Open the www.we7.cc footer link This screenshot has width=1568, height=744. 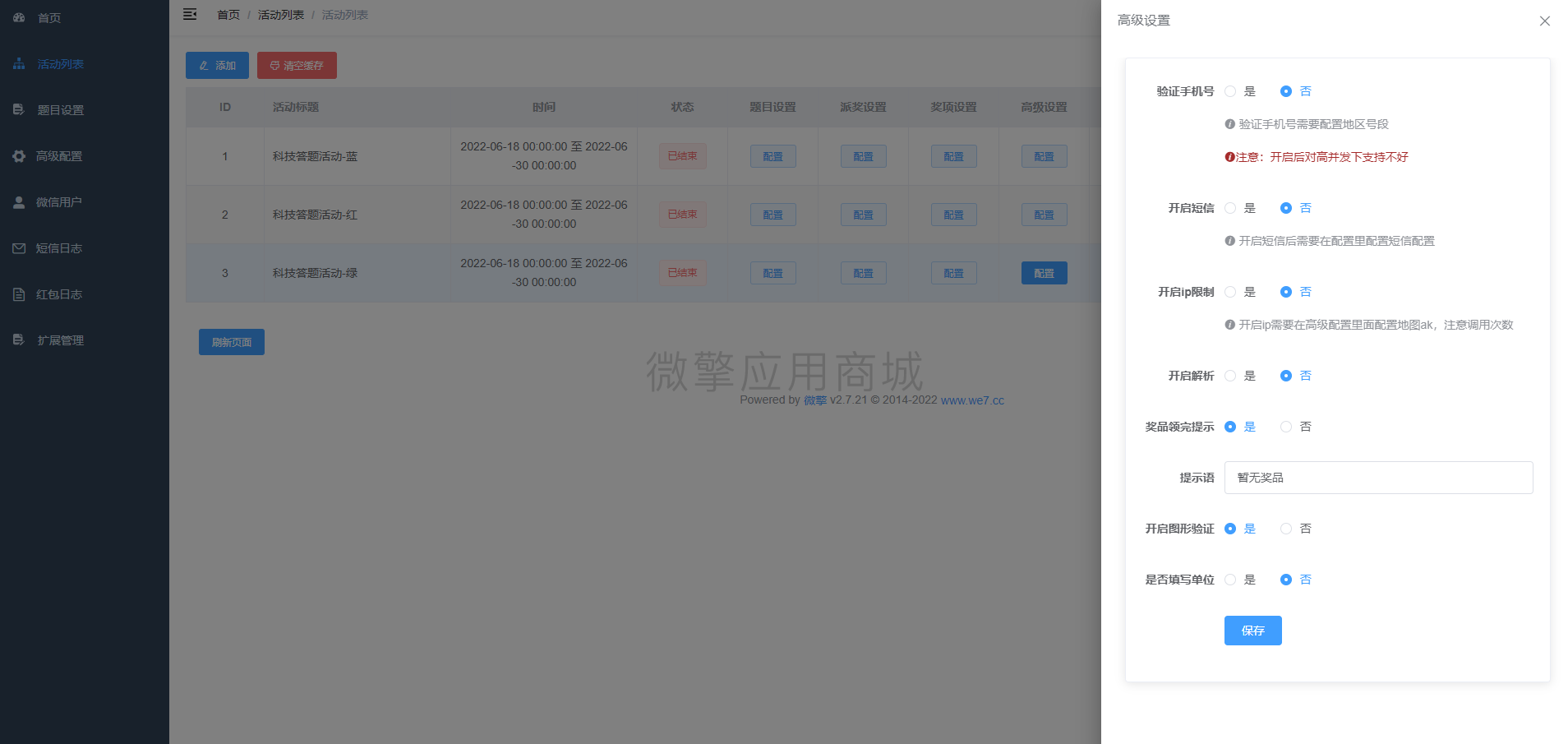click(x=972, y=400)
